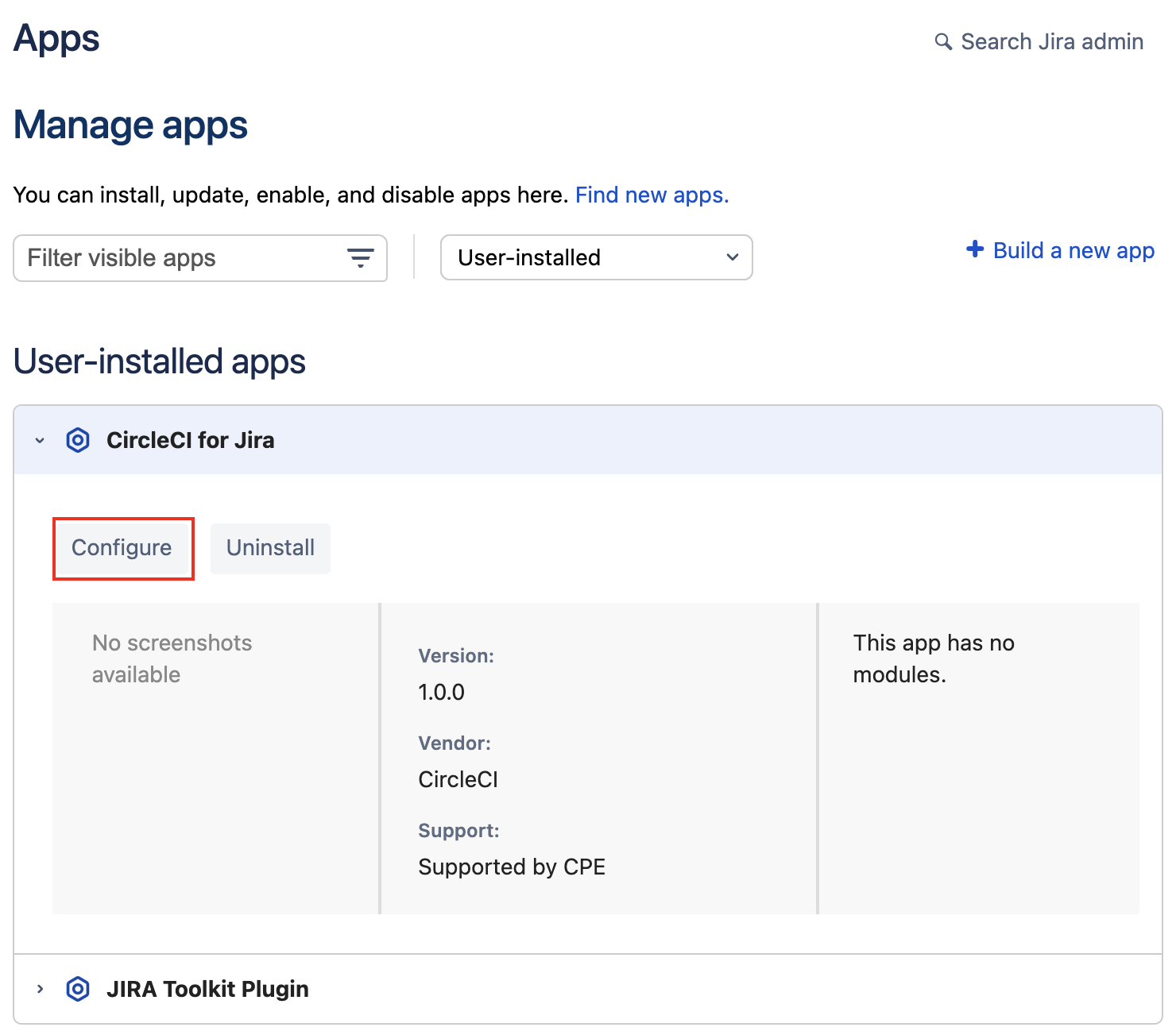Click the Apps page title
Viewport: 1176px width, 1031px height.
pyautogui.click(x=56, y=39)
